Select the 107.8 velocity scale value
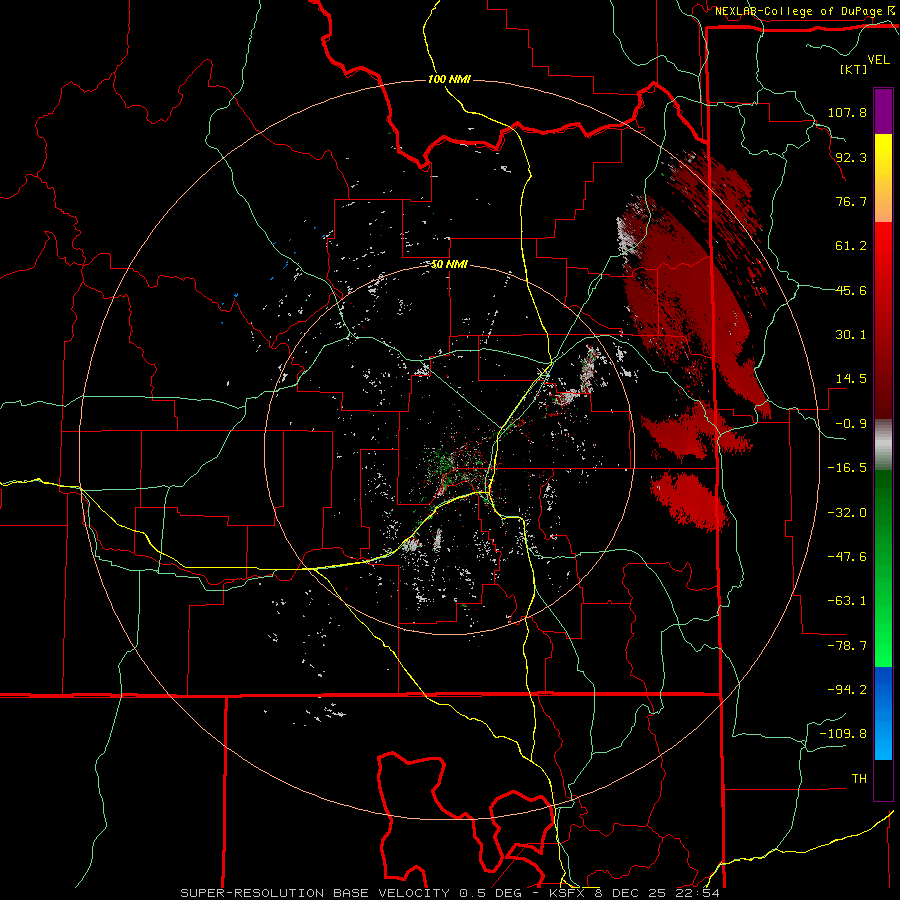The image size is (900, 900). [x=847, y=112]
